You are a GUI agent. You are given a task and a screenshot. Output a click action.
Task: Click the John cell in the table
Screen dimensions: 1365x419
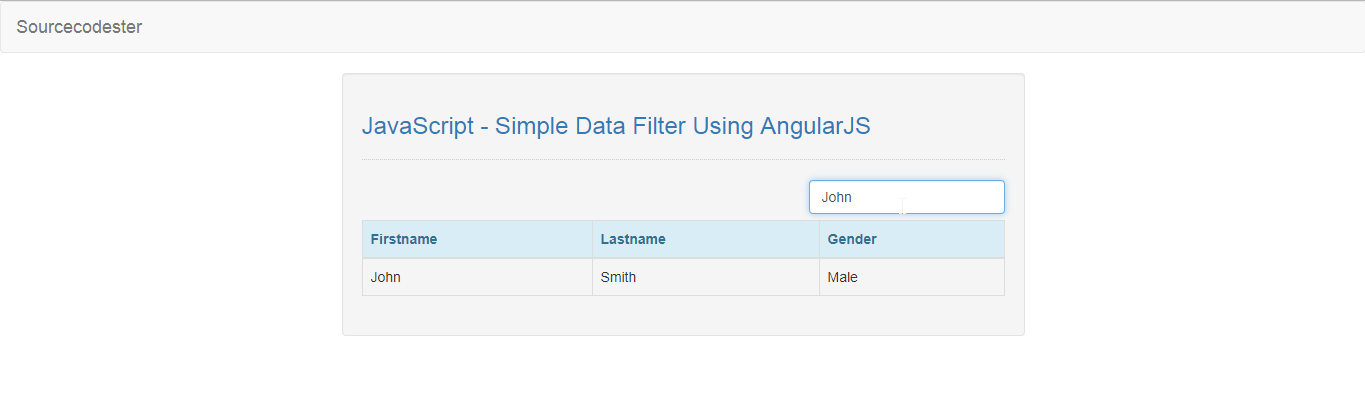tap(477, 277)
